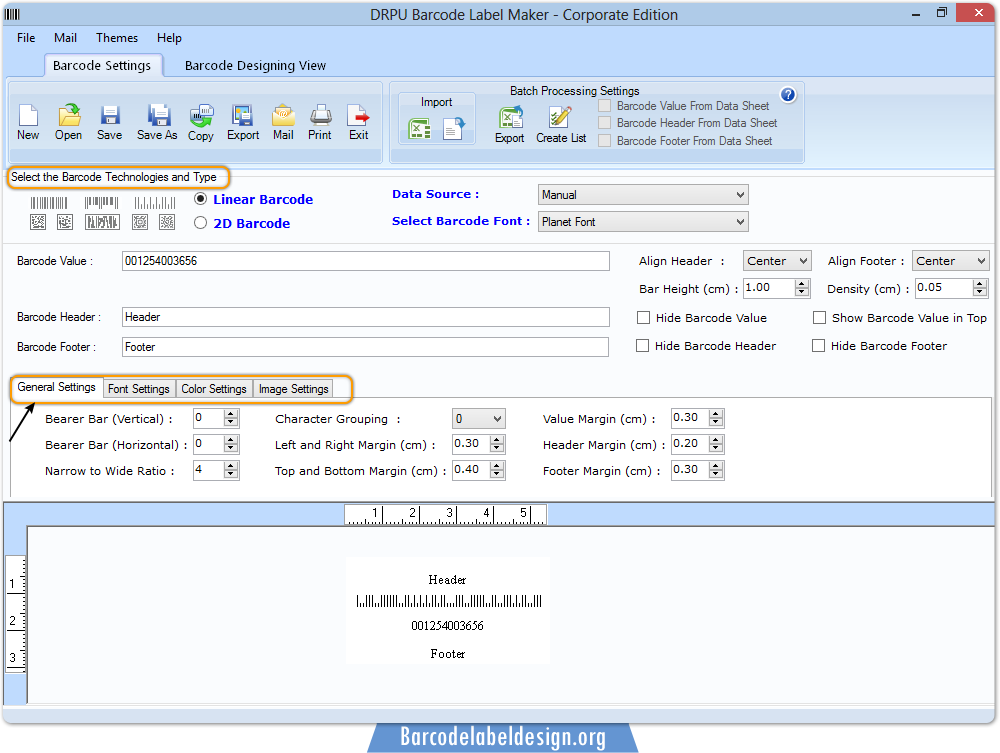Check Barcode Header From Data Sheet
This screenshot has width=1000, height=753.
click(x=605, y=122)
